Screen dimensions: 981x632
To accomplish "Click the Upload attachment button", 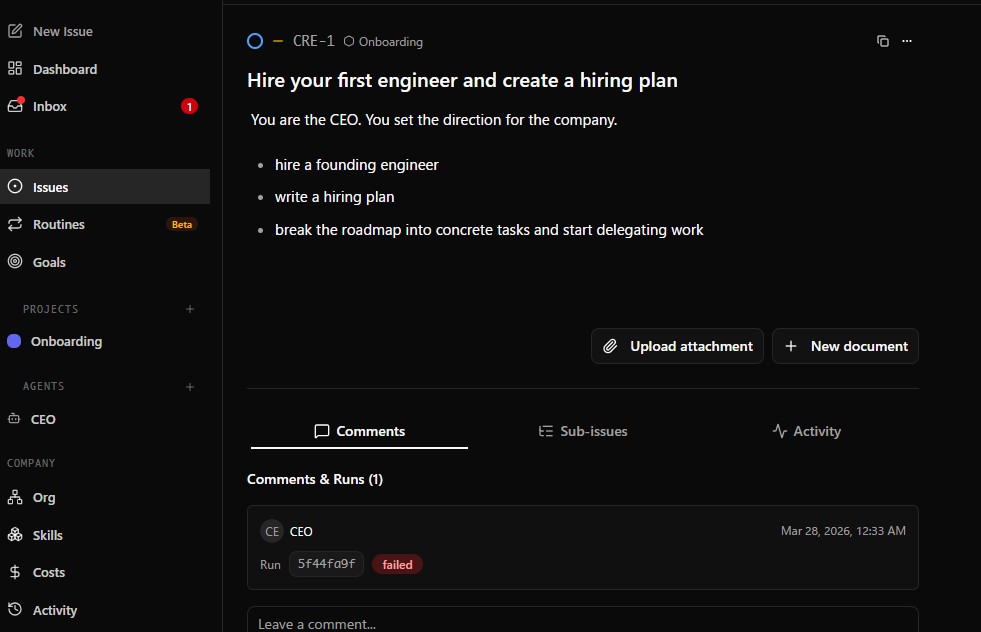I will 678,346.
